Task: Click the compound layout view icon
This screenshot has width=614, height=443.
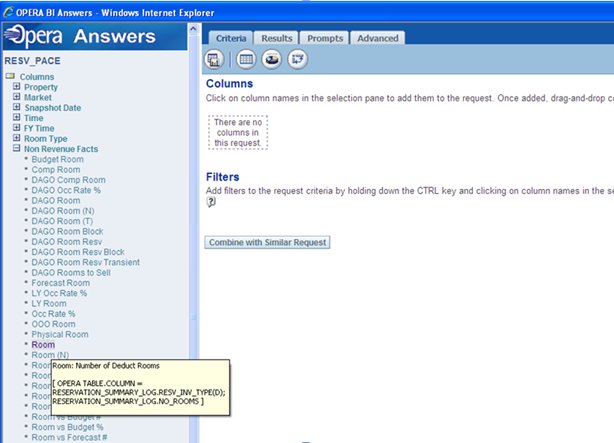Action: tap(214, 60)
